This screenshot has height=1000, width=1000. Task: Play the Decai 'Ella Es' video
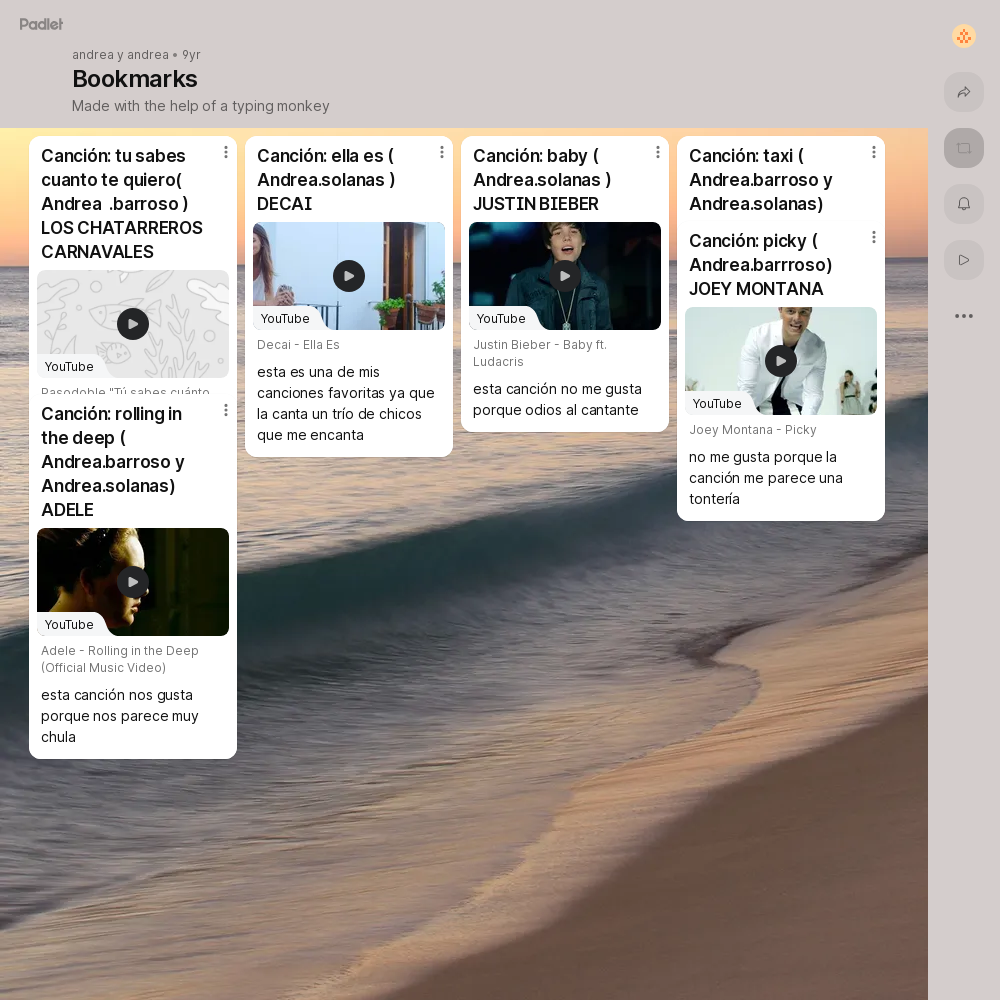[349, 276]
